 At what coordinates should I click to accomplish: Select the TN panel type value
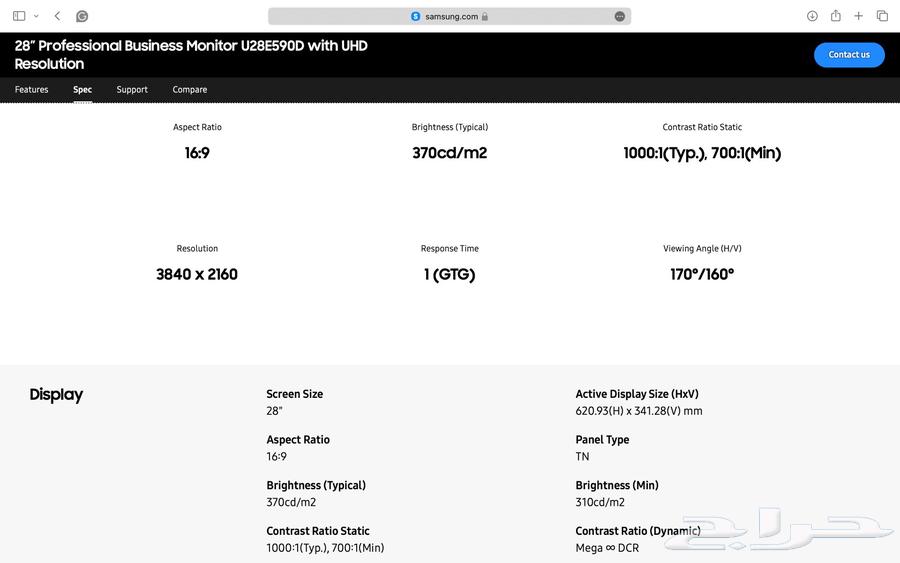click(x=582, y=456)
